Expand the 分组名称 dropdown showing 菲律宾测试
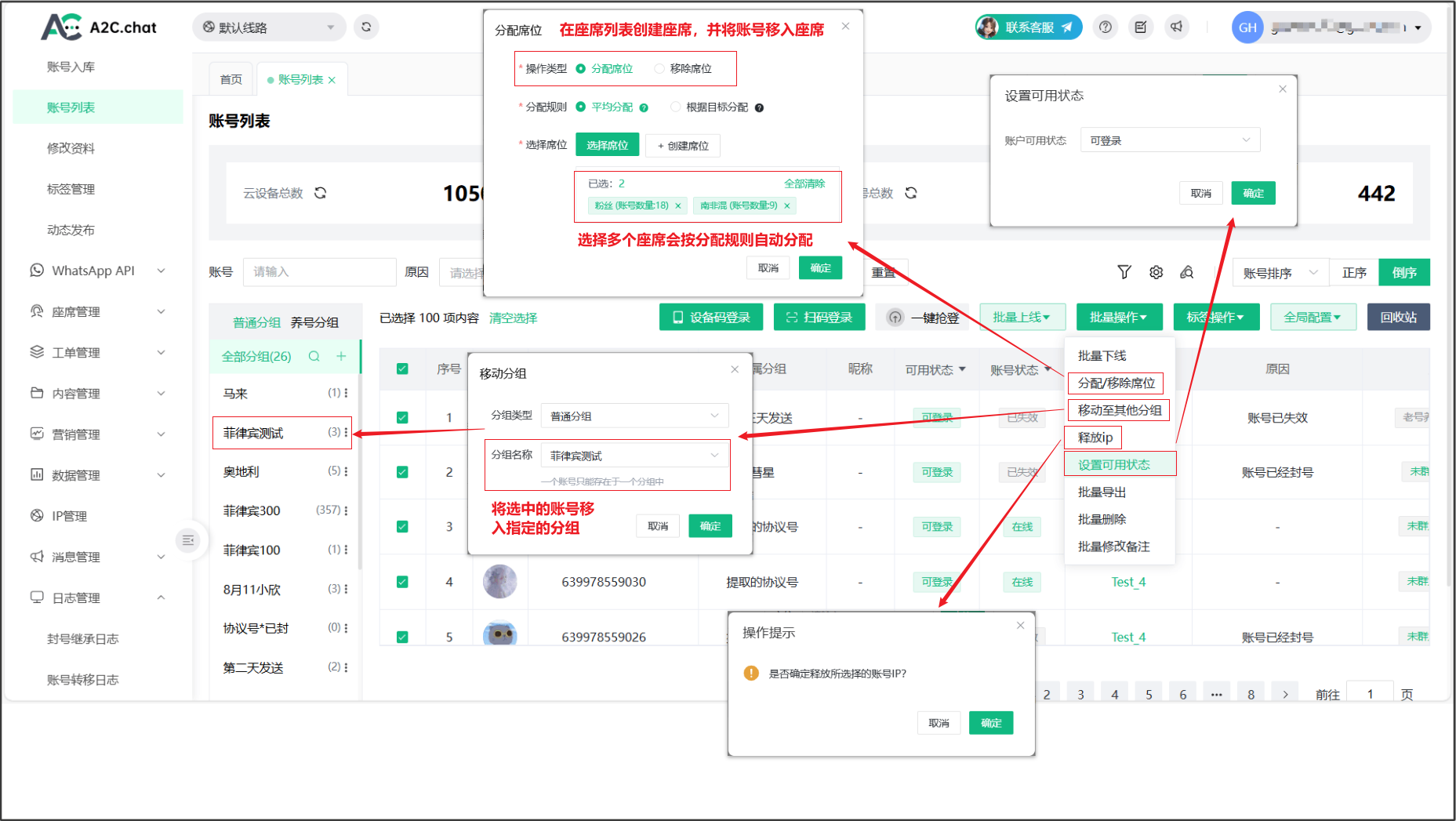Image resolution: width=1456 pixels, height=821 pixels. (634, 456)
